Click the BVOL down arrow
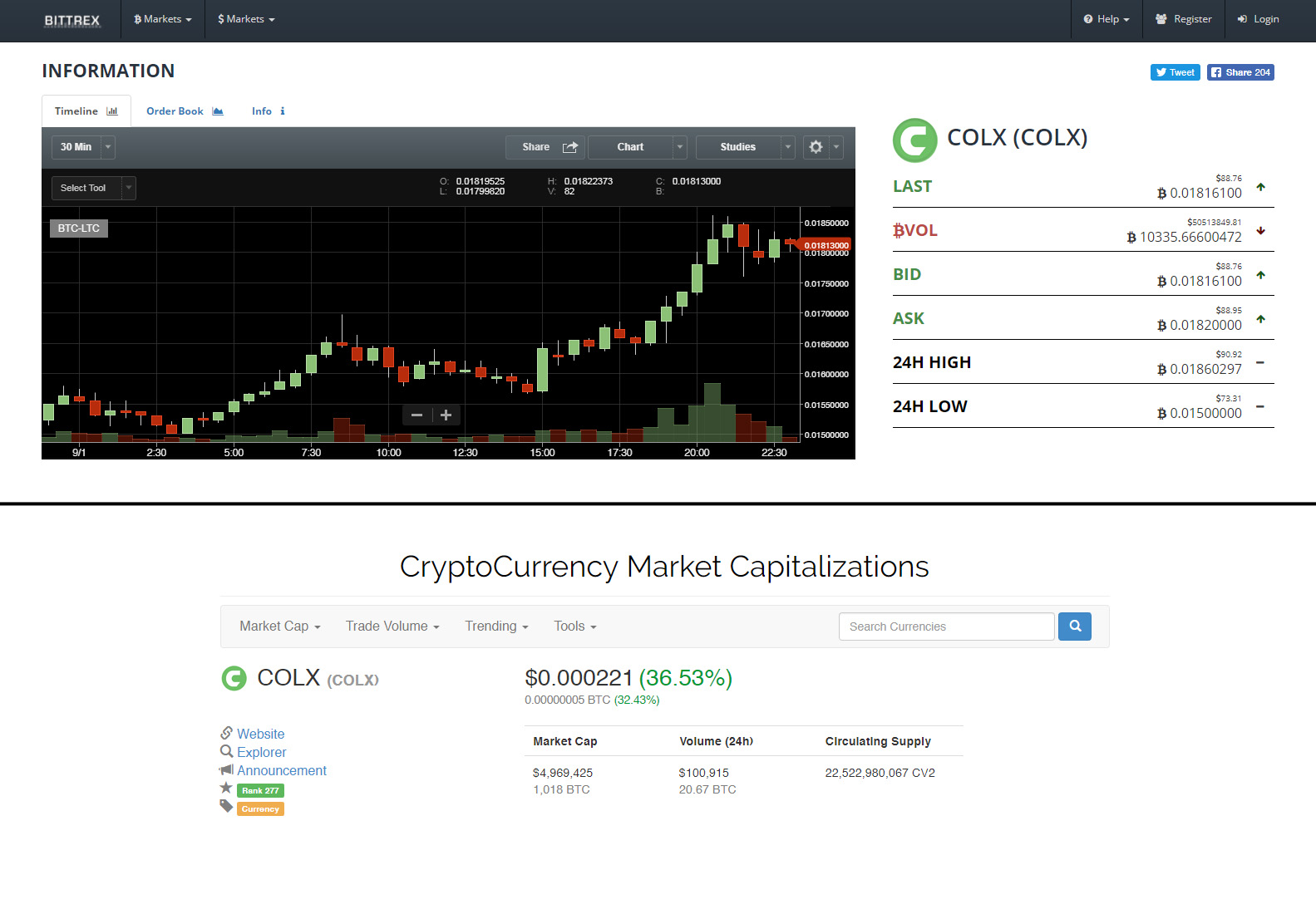The width and height of the screenshot is (1316, 914). [1261, 231]
